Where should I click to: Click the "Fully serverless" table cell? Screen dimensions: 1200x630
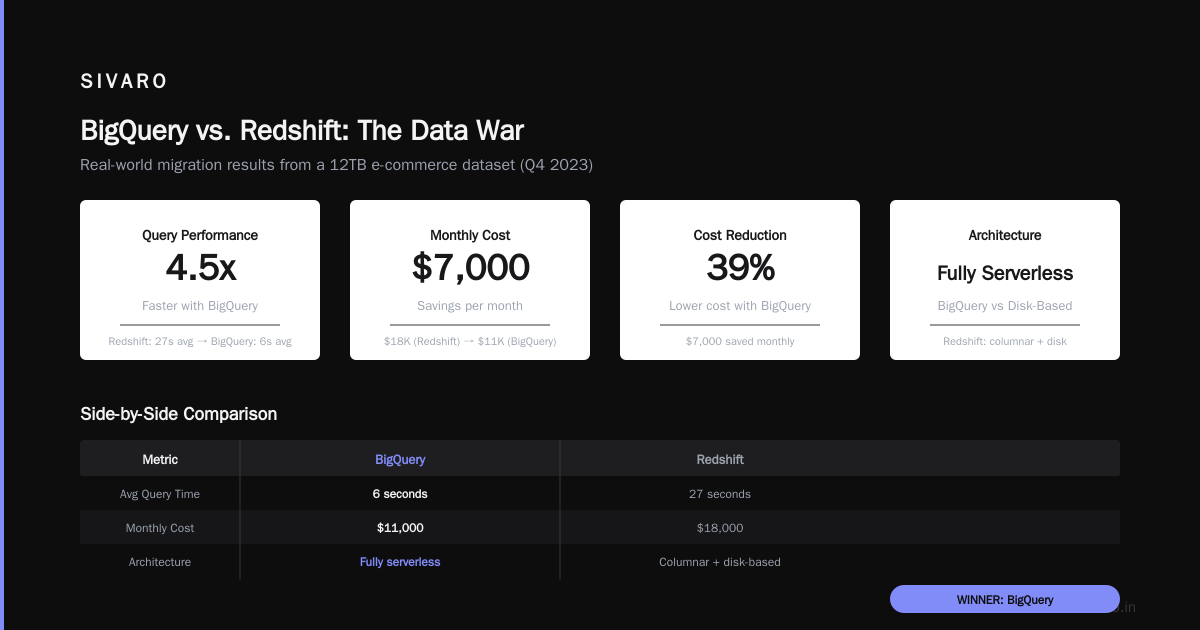click(400, 562)
